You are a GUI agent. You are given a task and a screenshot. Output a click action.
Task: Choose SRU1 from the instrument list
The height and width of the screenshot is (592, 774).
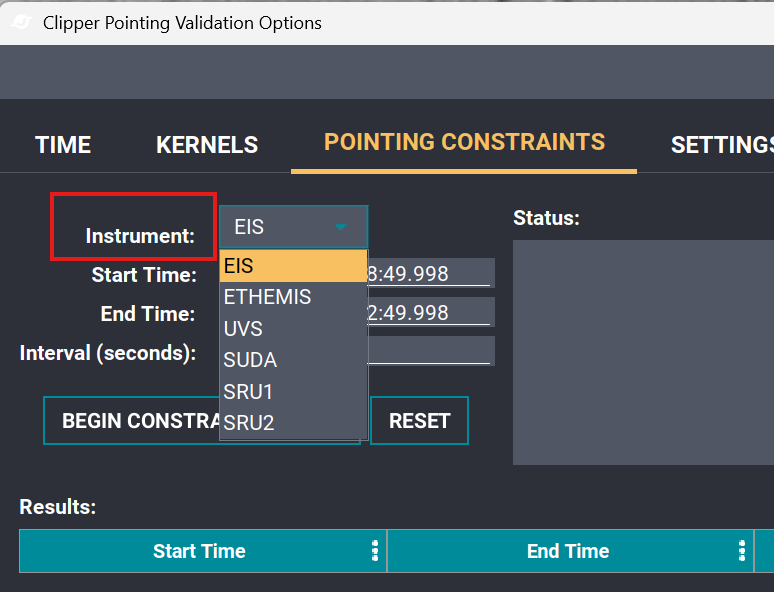(293, 392)
